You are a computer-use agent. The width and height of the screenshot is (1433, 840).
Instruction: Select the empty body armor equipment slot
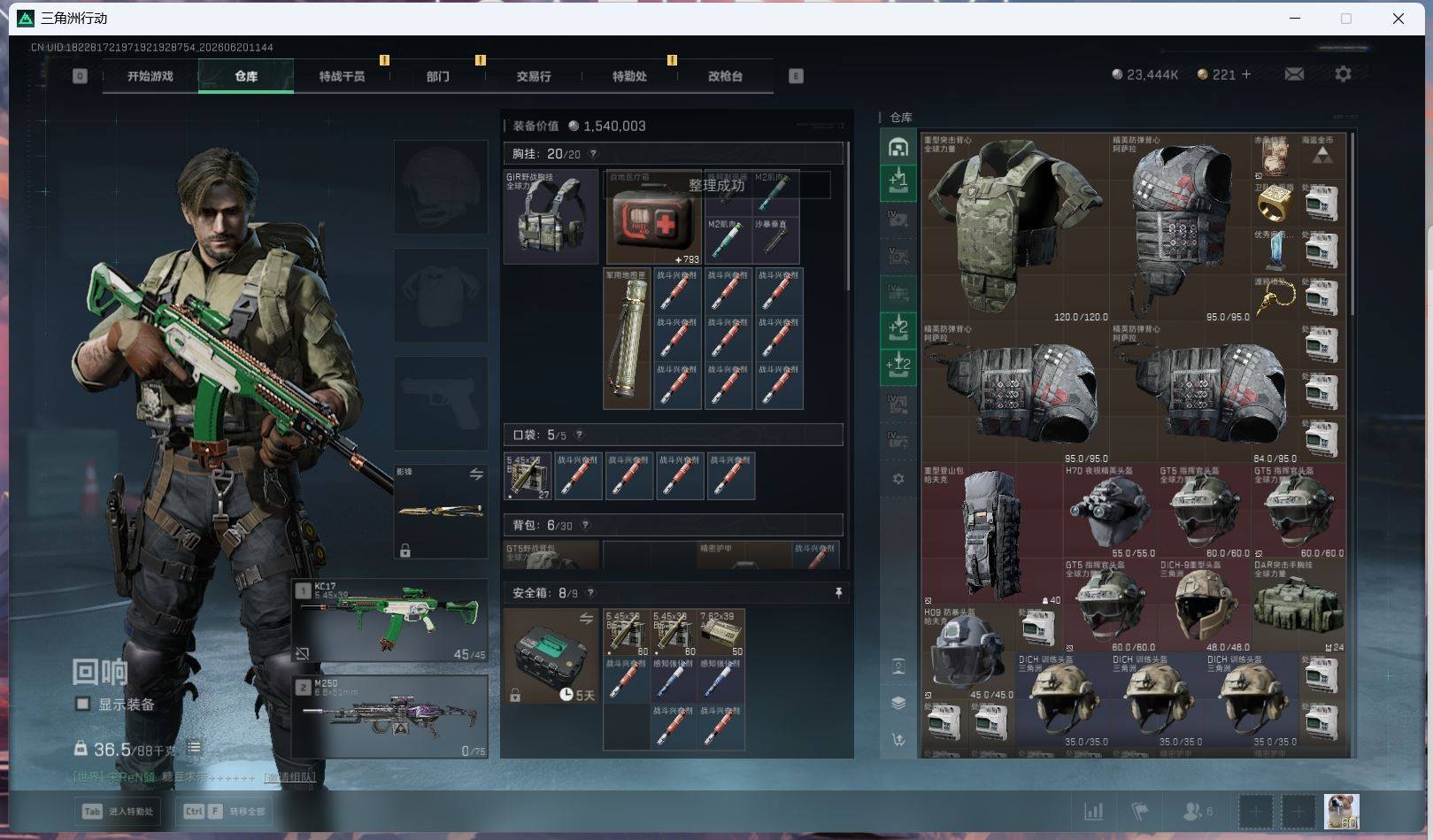click(441, 296)
